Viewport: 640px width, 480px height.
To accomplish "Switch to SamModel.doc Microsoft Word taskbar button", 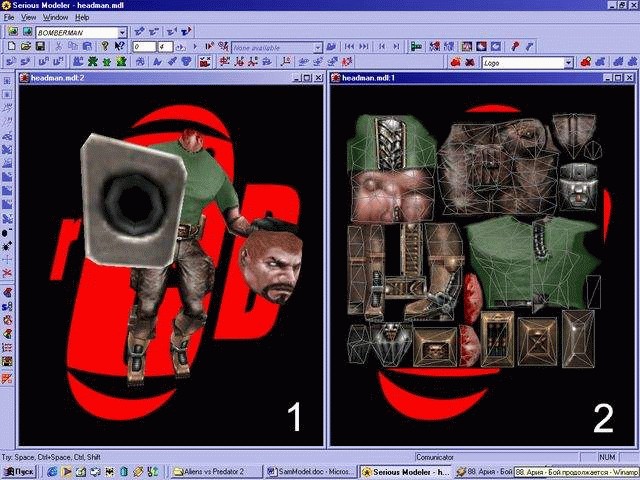I will pos(311,472).
